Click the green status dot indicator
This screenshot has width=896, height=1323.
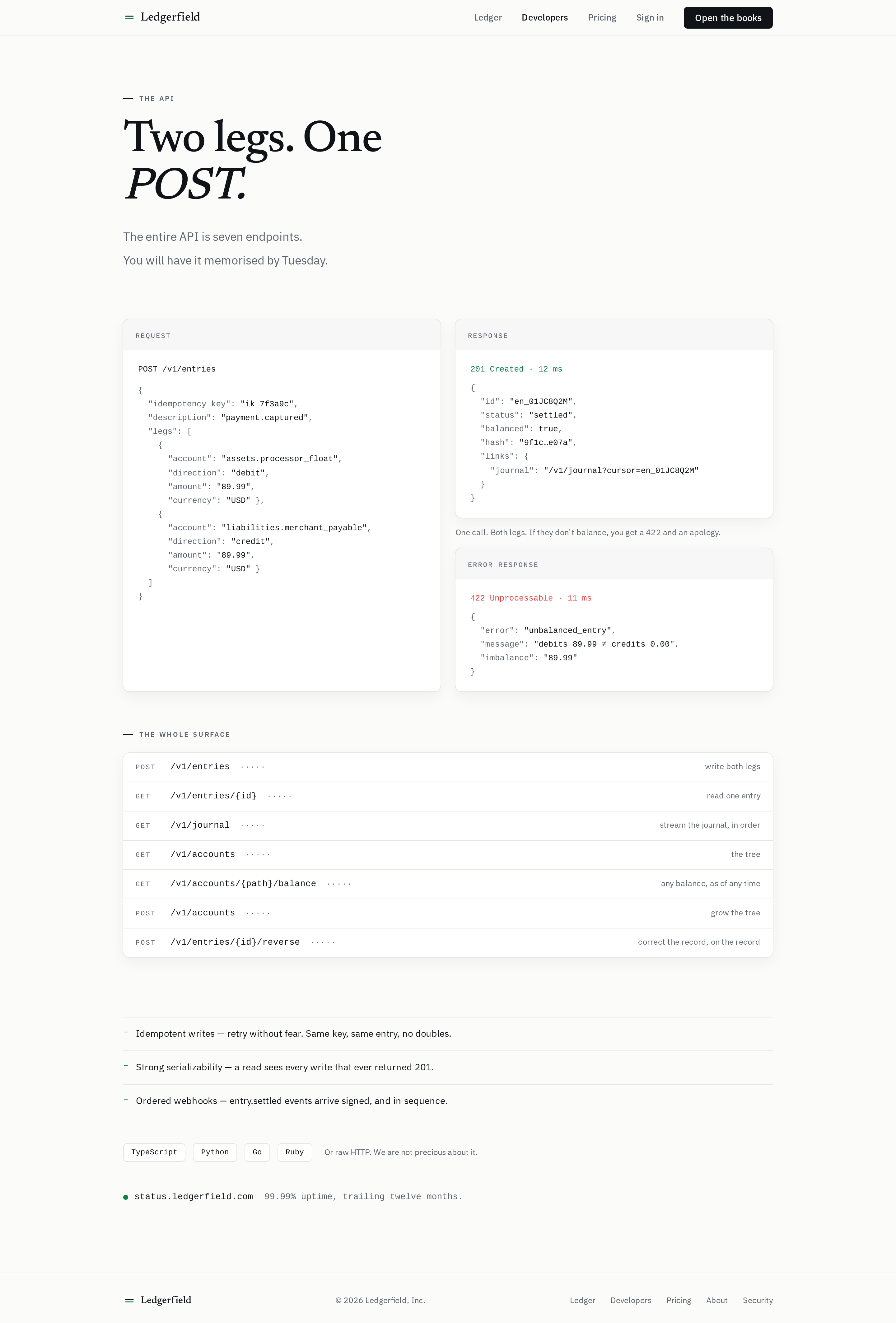point(126,1197)
